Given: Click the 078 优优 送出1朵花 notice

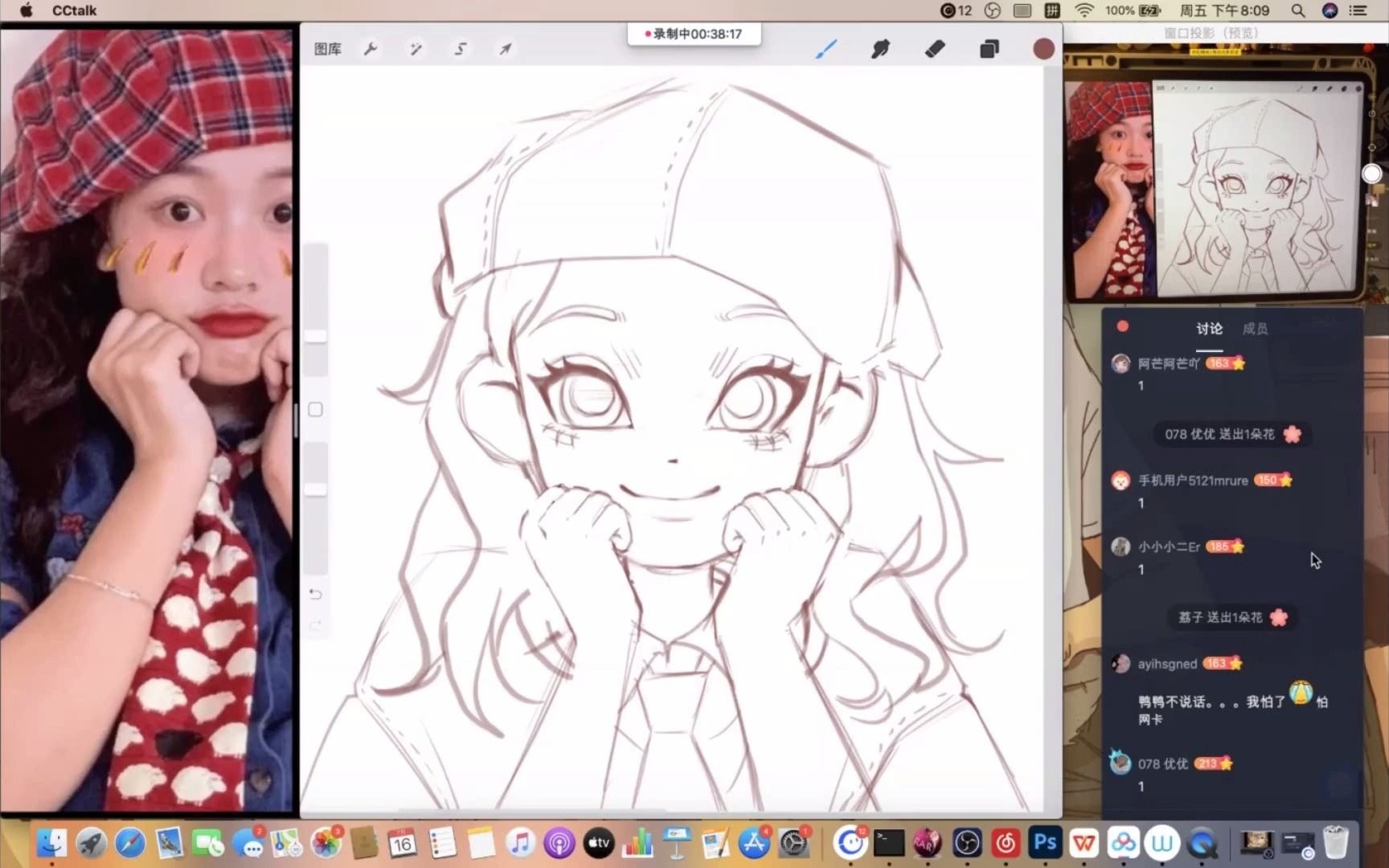Looking at the screenshot, I should tap(1232, 434).
